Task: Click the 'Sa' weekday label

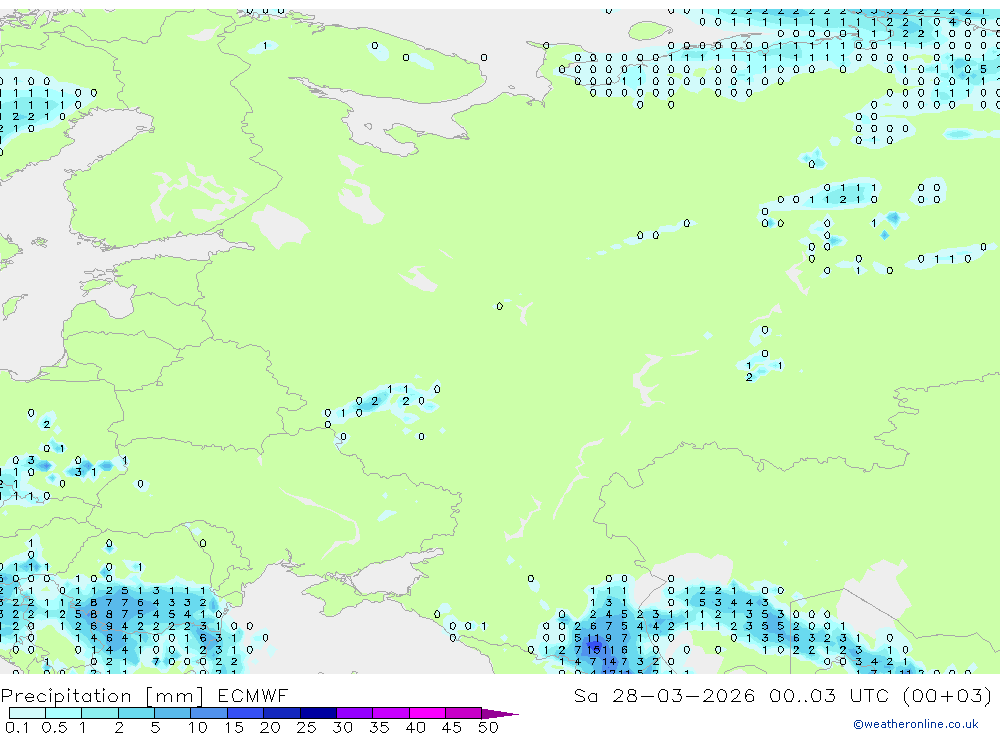Action: coord(586,695)
